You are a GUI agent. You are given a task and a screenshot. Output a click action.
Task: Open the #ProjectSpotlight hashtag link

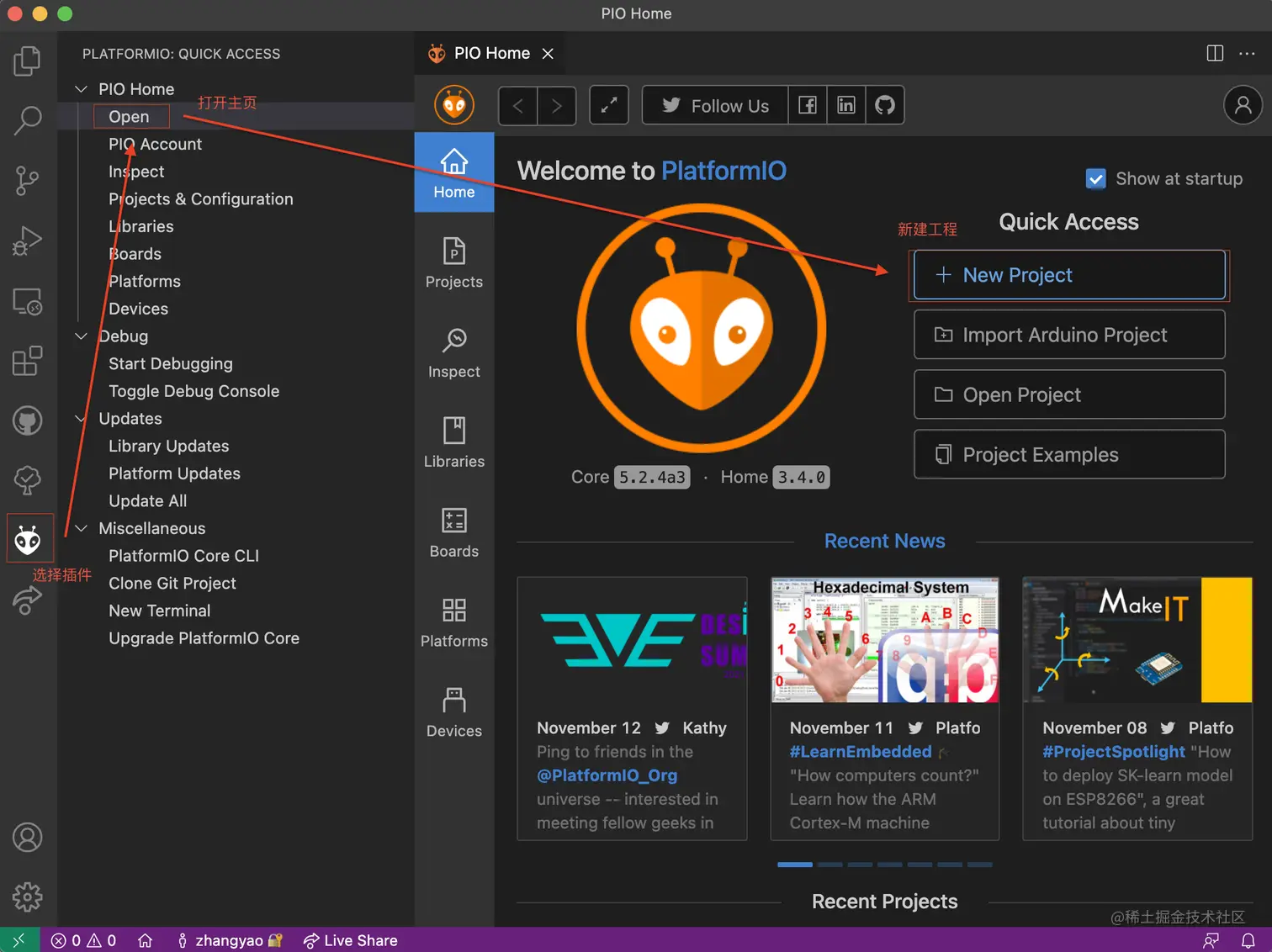pyautogui.click(x=1114, y=752)
